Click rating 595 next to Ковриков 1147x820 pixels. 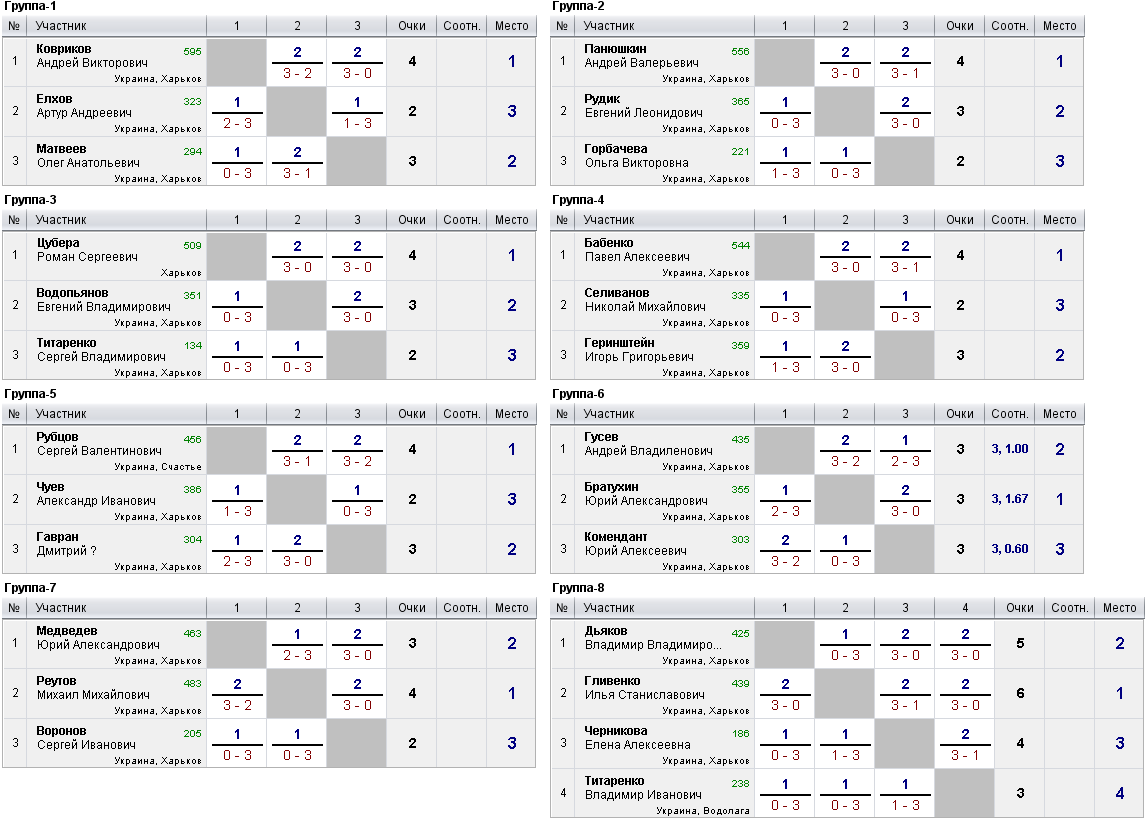192,52
